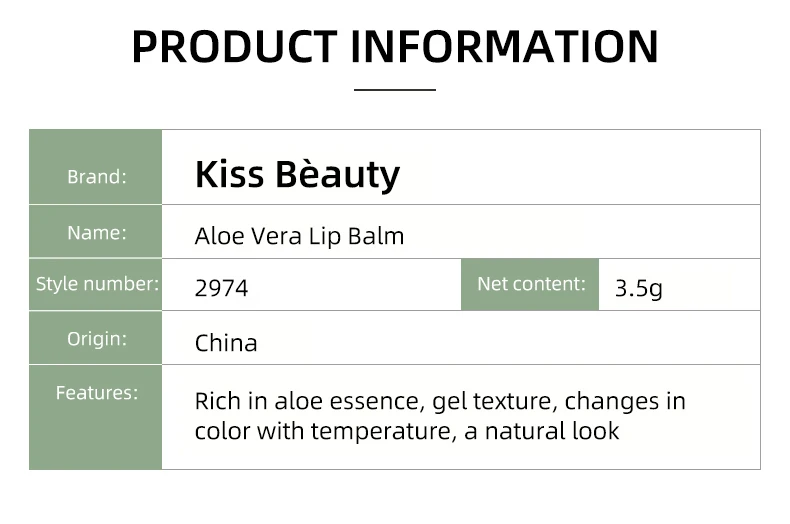The image size is (790, 524).
Task: Click the divider line under the heading
Action: [395, 90]
